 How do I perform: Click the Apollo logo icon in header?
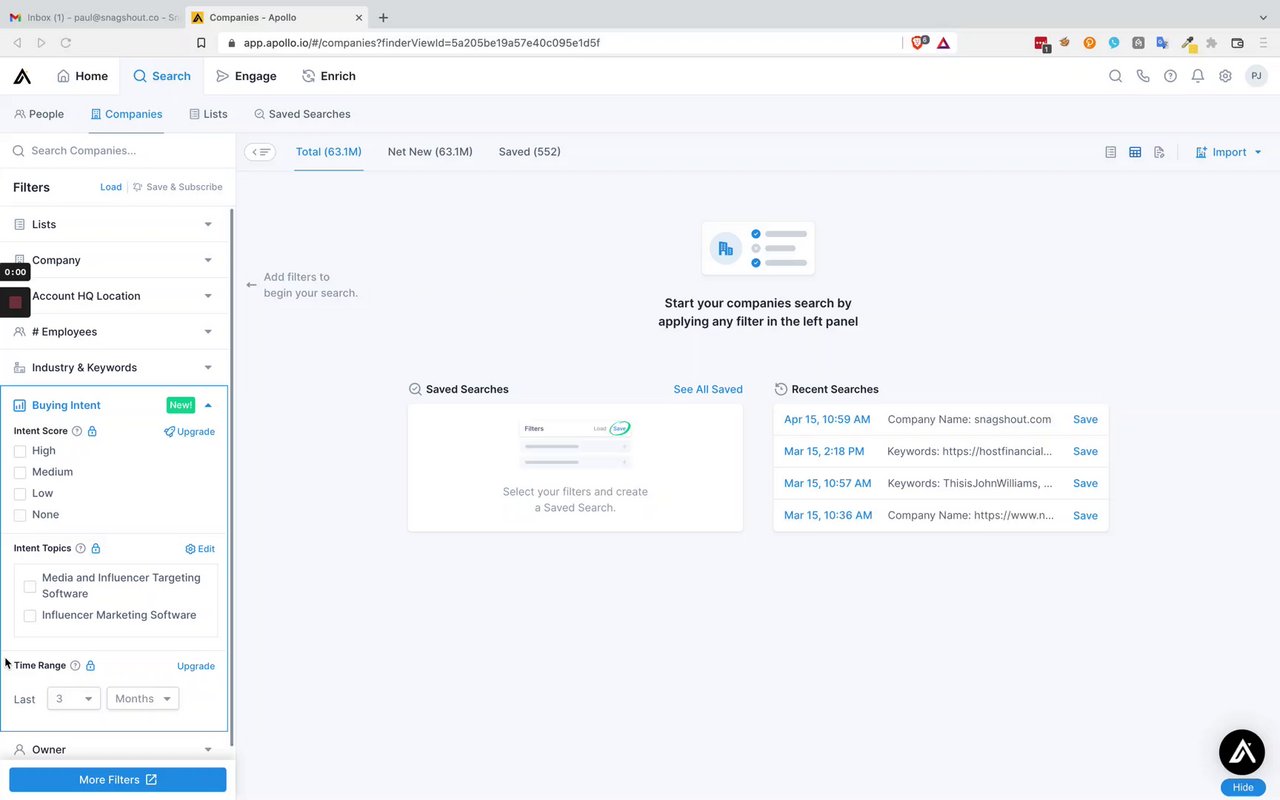(22, 76)
